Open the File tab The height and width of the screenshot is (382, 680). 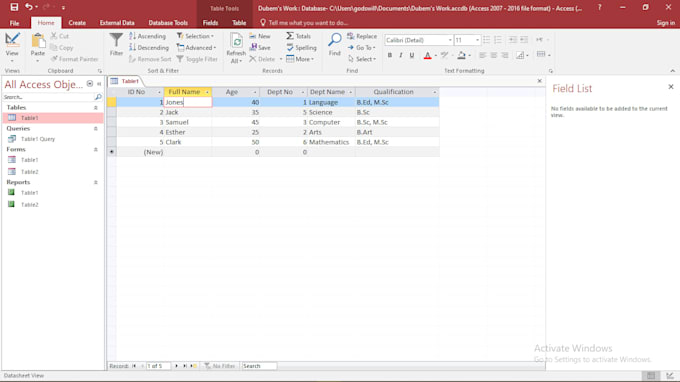[x=14, y=23]
